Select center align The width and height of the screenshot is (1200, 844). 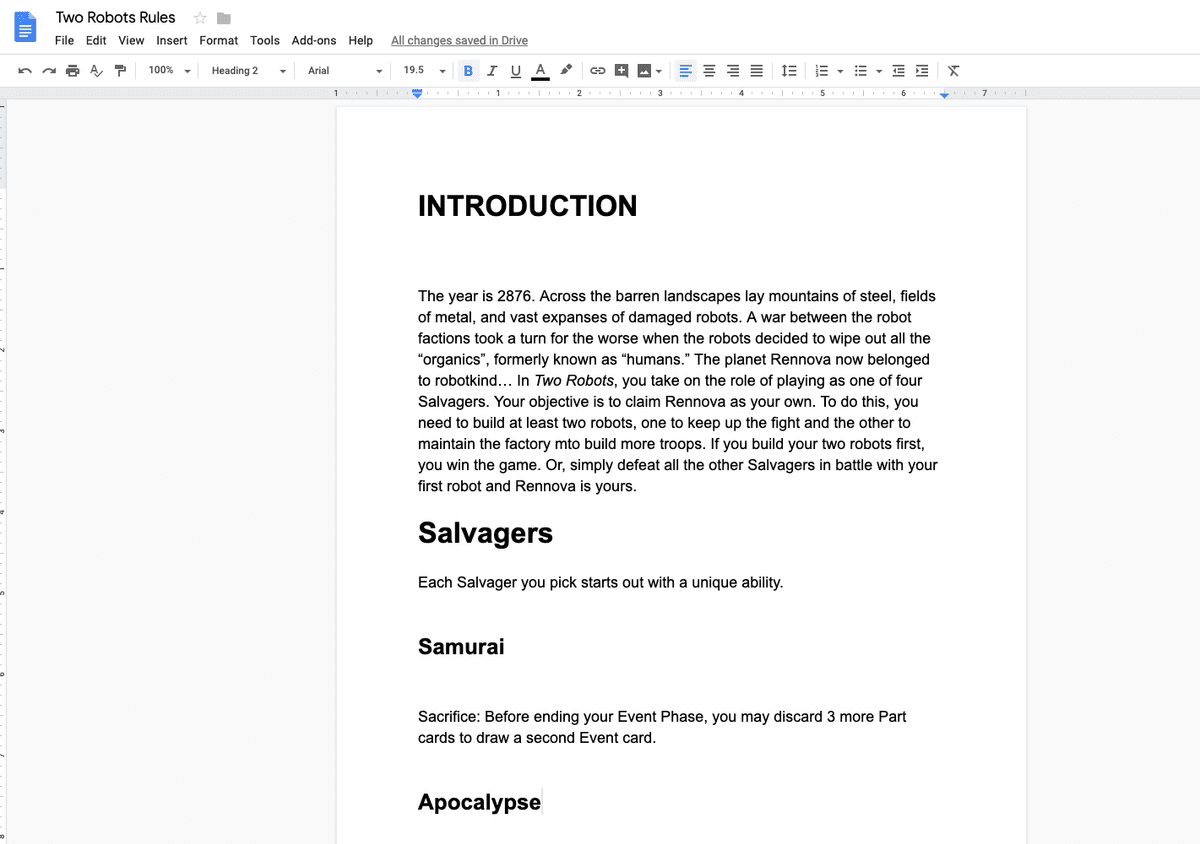coord(710,71)
